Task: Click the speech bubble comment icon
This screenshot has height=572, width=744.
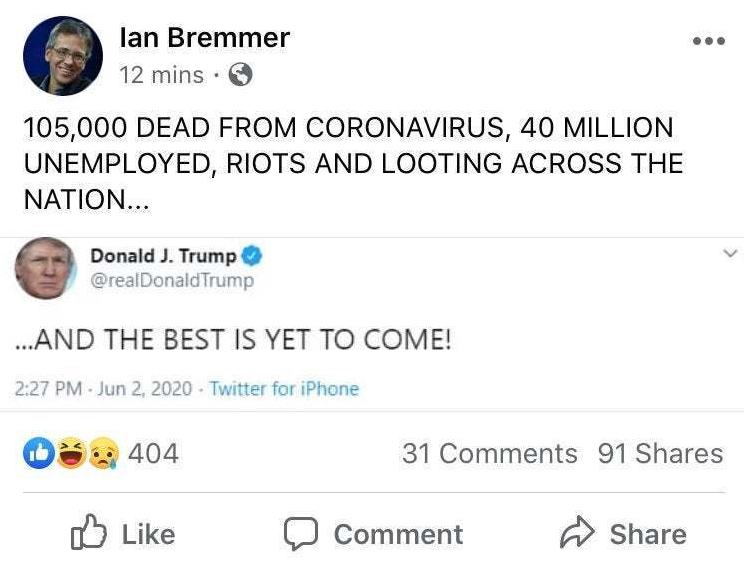Action: click(x=300, y=535)
